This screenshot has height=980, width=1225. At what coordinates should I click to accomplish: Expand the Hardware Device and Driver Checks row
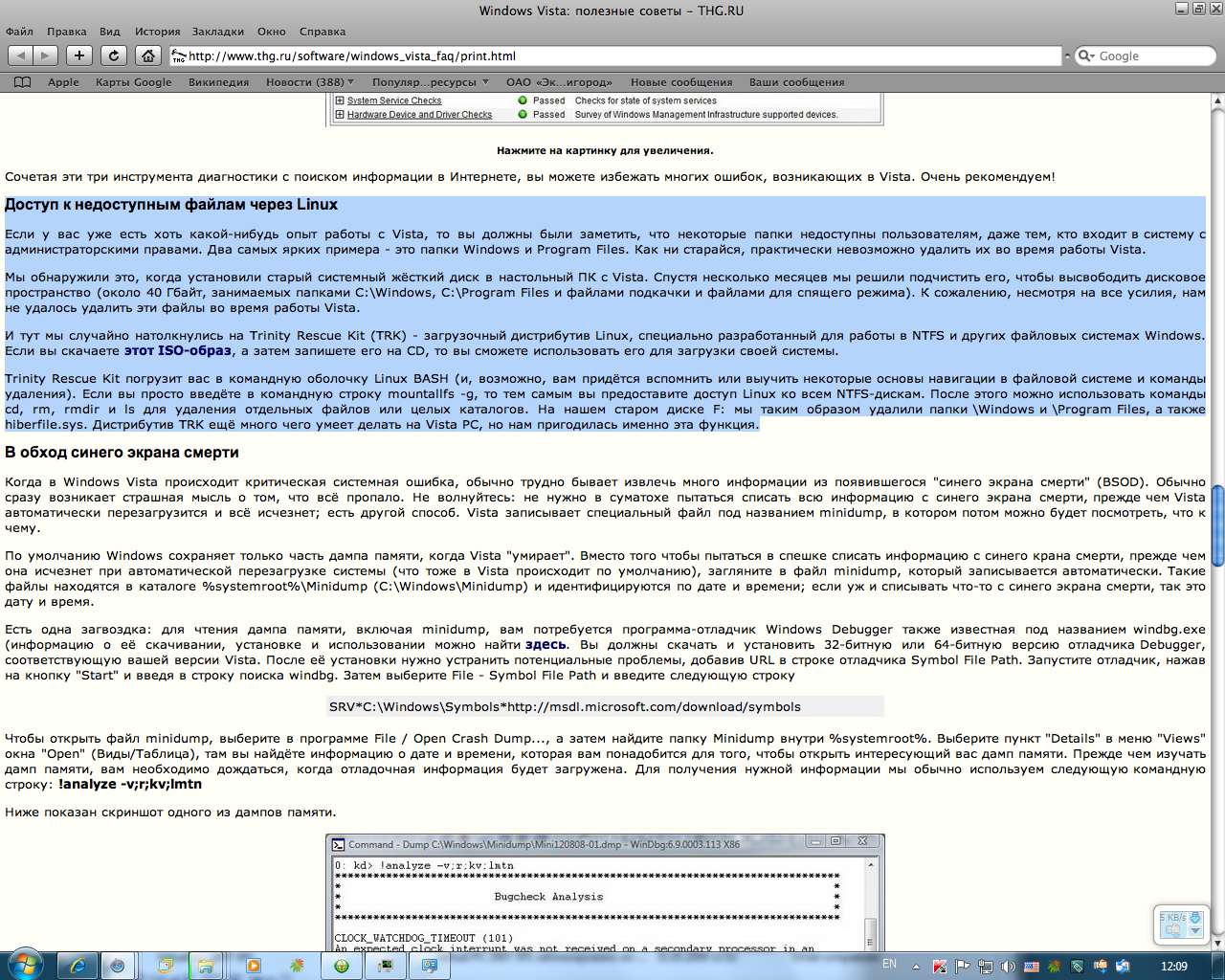pyautogui.click(x=340, y=115)
